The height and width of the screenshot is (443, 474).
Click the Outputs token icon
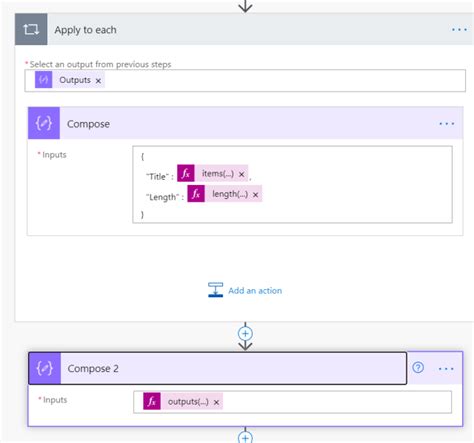[x=44, y=80]
